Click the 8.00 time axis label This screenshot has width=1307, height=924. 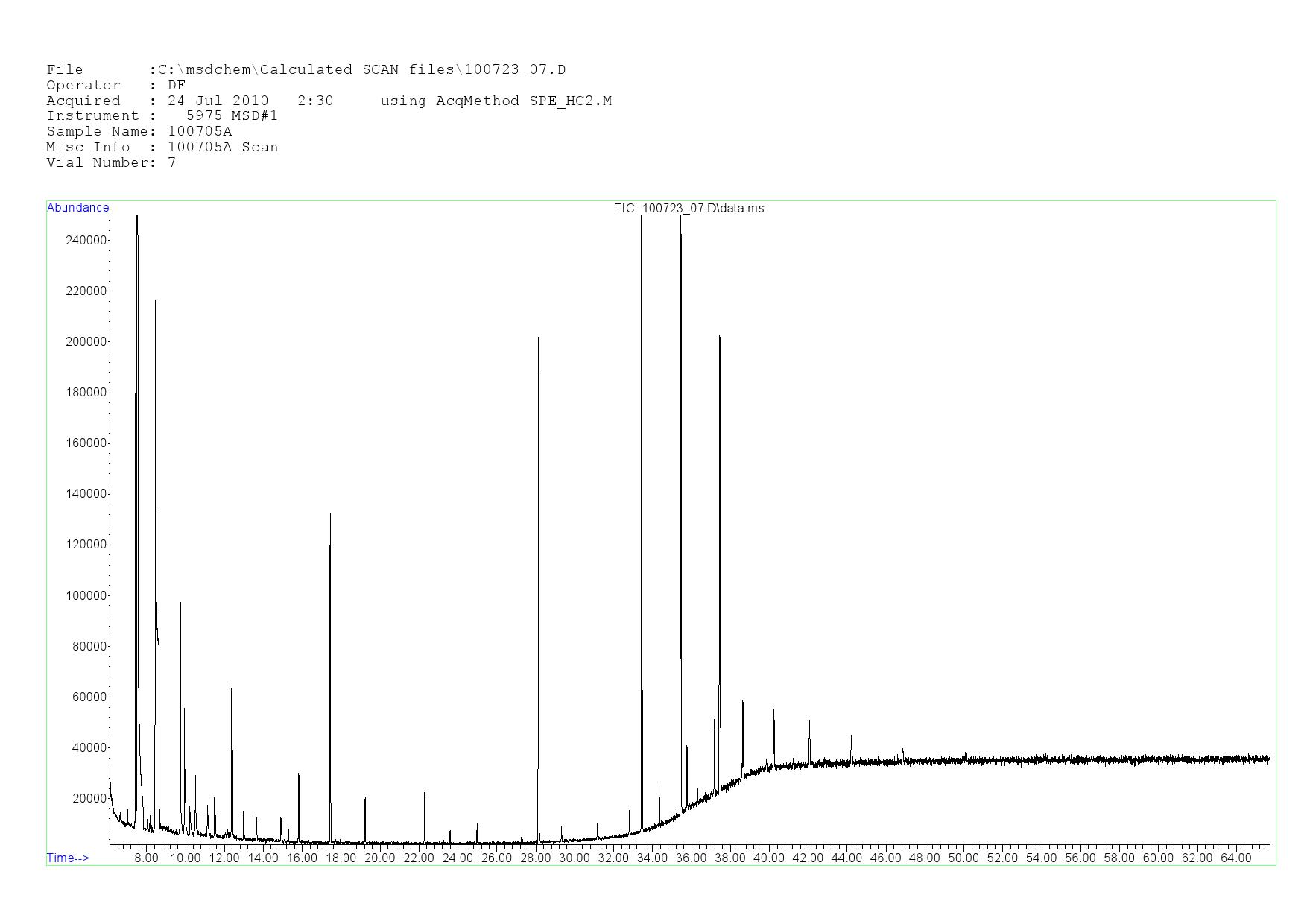(x=146, y=858)
